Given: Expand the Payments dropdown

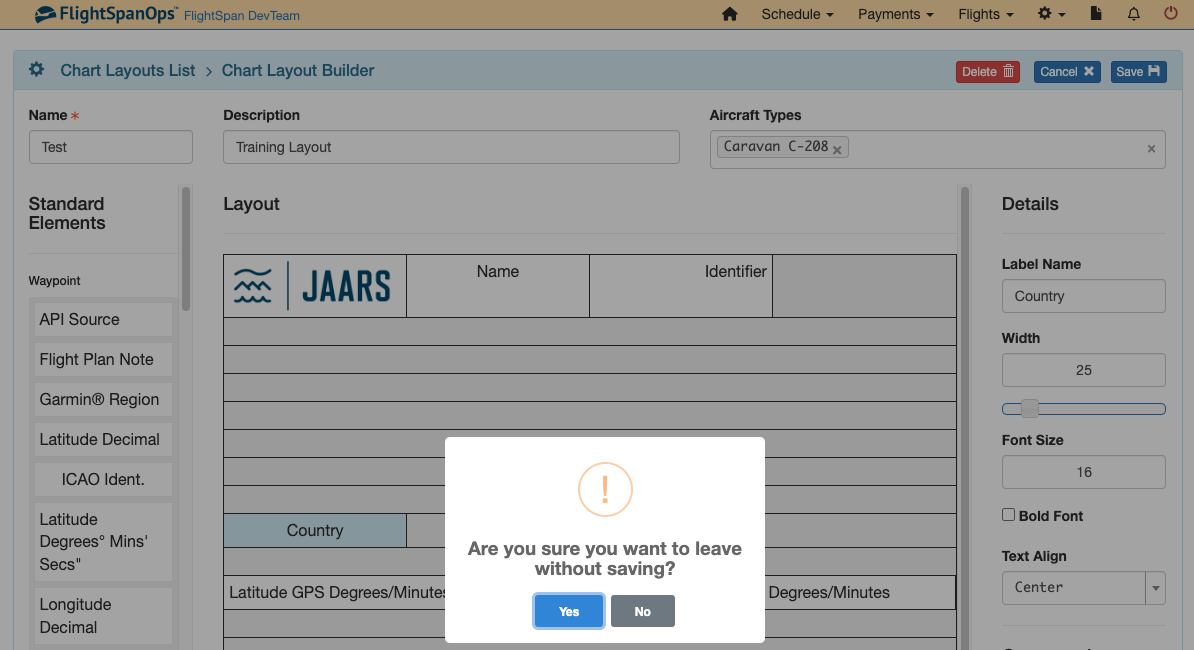Looking at the screenshot, I should point(895,14).
